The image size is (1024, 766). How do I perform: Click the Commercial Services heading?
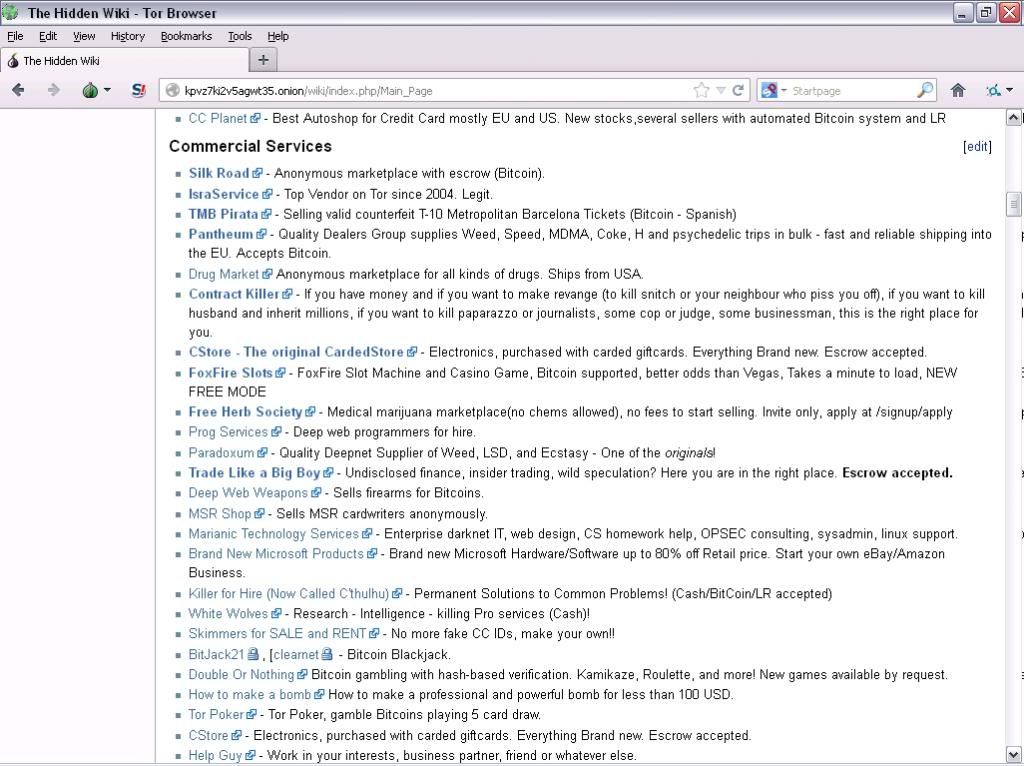250,146
